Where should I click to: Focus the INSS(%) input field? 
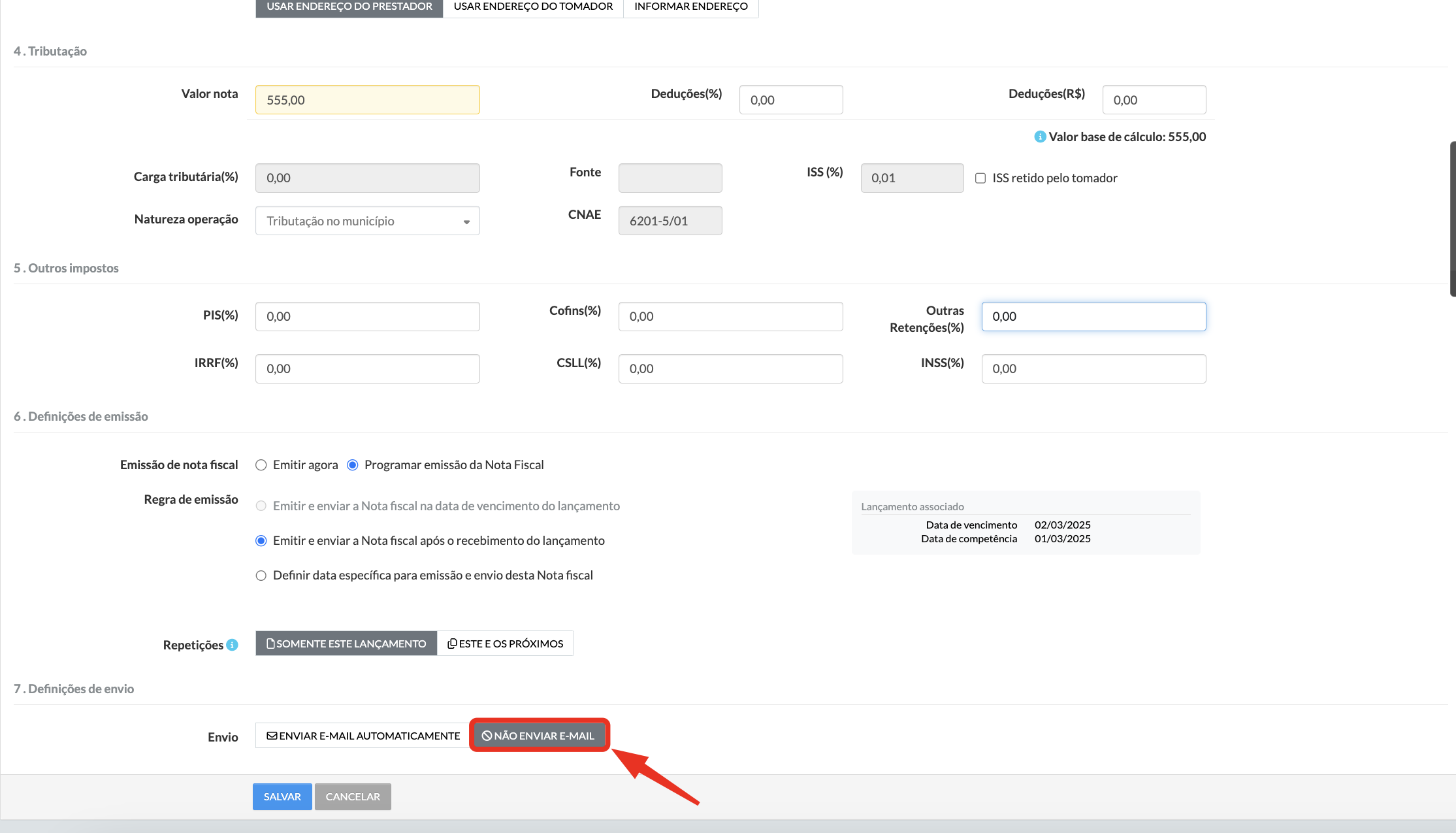[x=1093, y=368]
